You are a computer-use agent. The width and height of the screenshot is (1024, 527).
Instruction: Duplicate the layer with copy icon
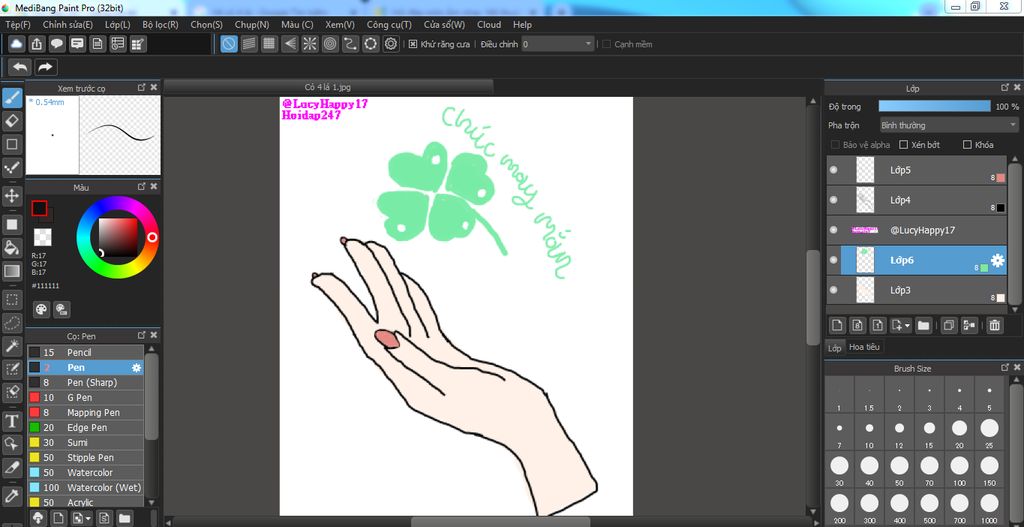950,325
